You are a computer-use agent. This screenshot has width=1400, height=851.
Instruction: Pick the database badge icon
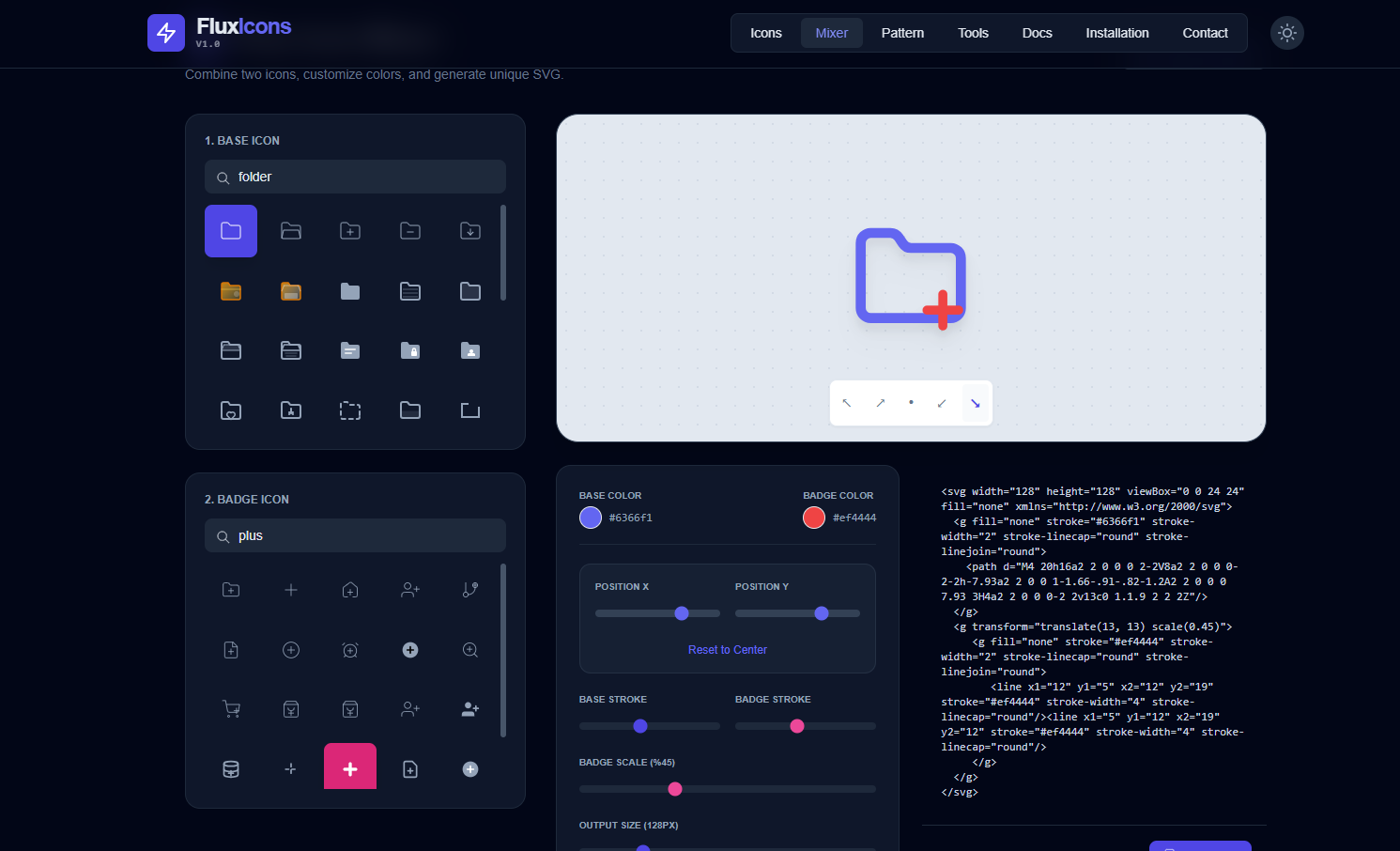tap(231, 767)
